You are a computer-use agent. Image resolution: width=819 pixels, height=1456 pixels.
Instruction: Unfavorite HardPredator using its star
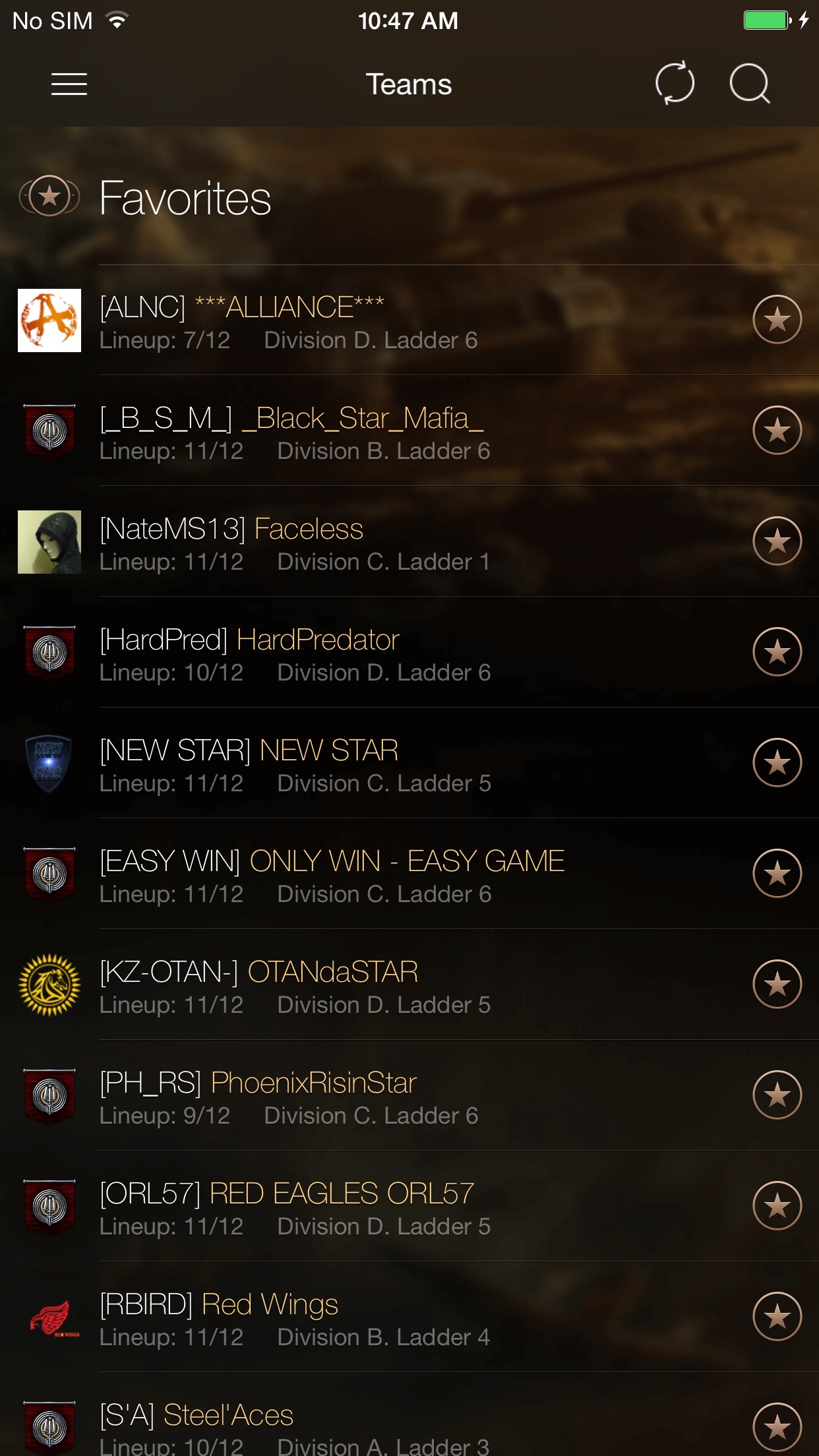click(777, 652)
